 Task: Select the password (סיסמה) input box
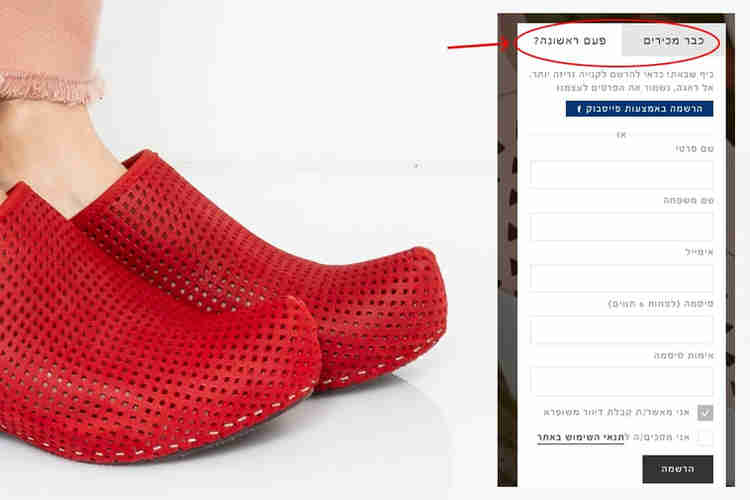click(x=621, y=330)
